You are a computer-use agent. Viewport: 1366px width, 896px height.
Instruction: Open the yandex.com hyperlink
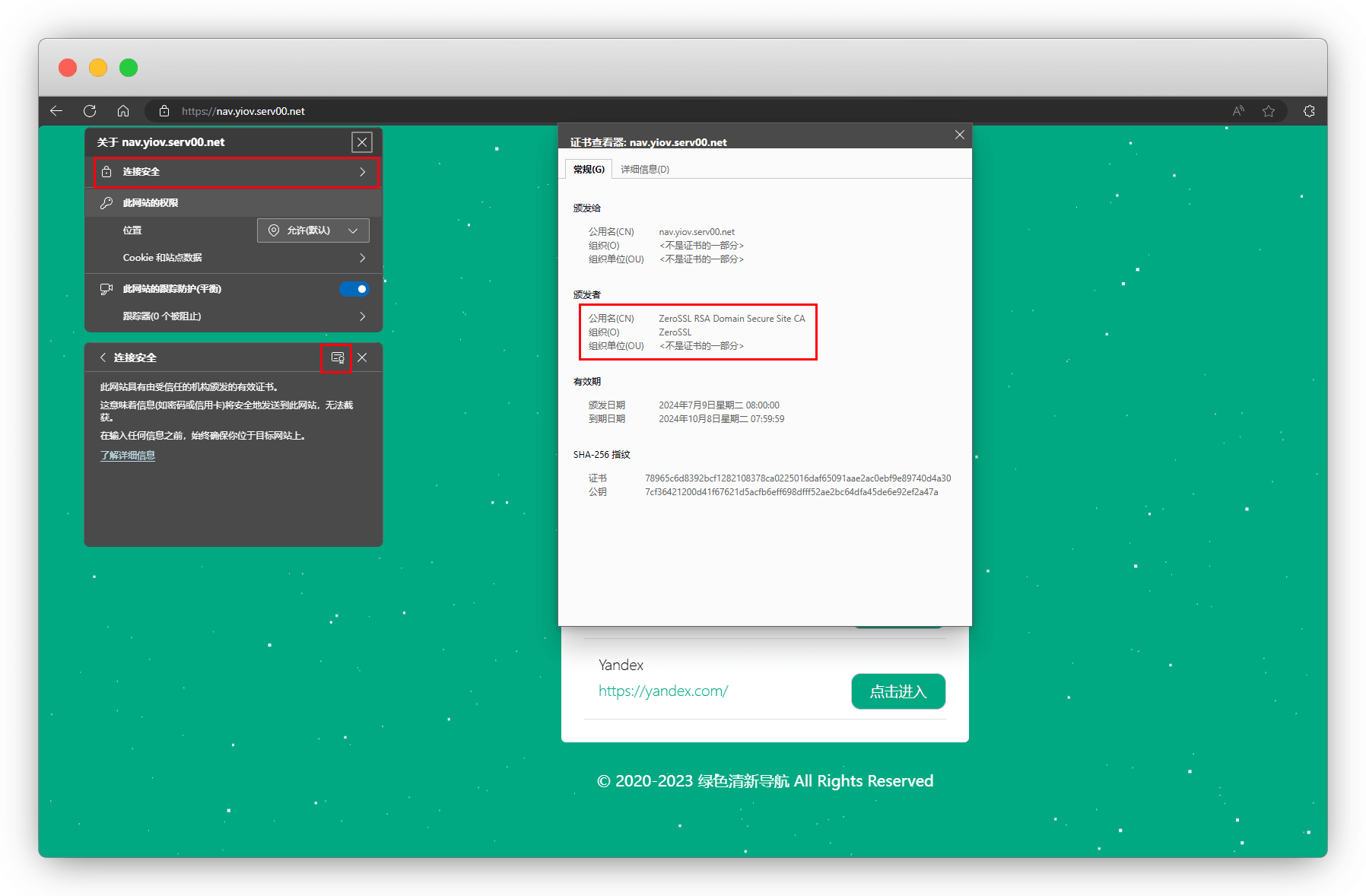662,691
